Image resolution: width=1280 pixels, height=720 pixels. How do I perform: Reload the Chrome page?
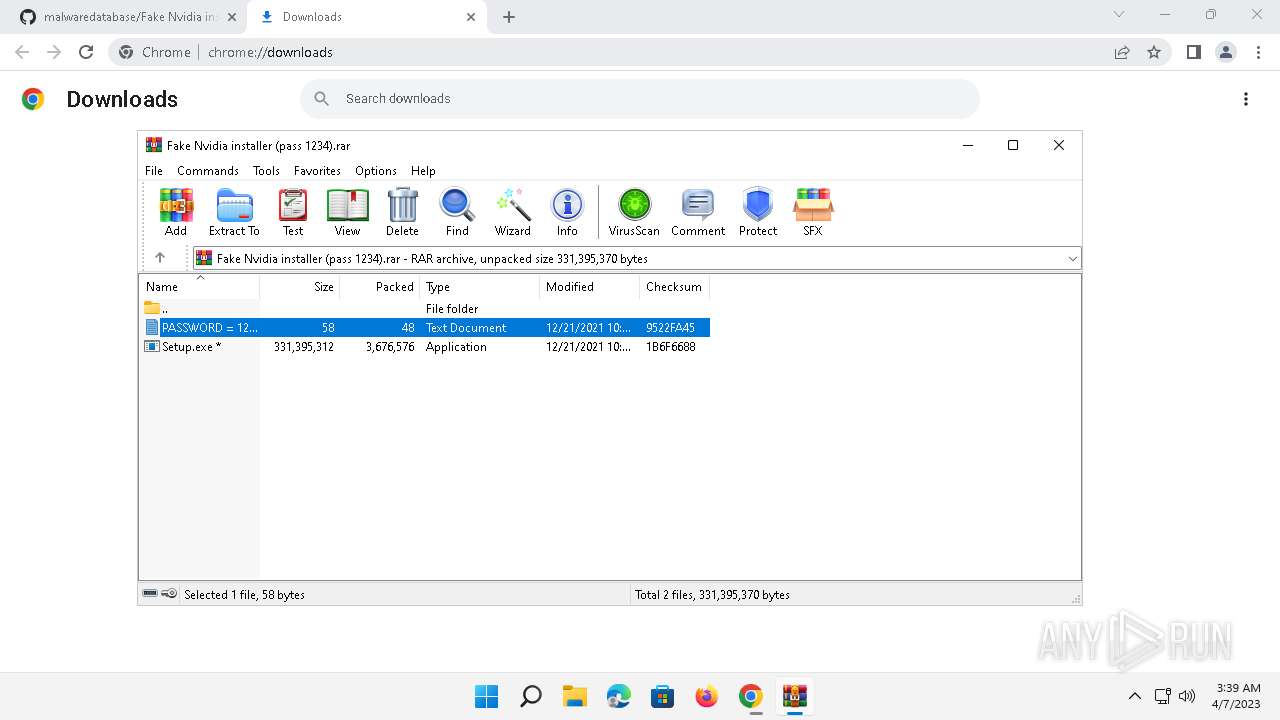[x=86, y=52]
